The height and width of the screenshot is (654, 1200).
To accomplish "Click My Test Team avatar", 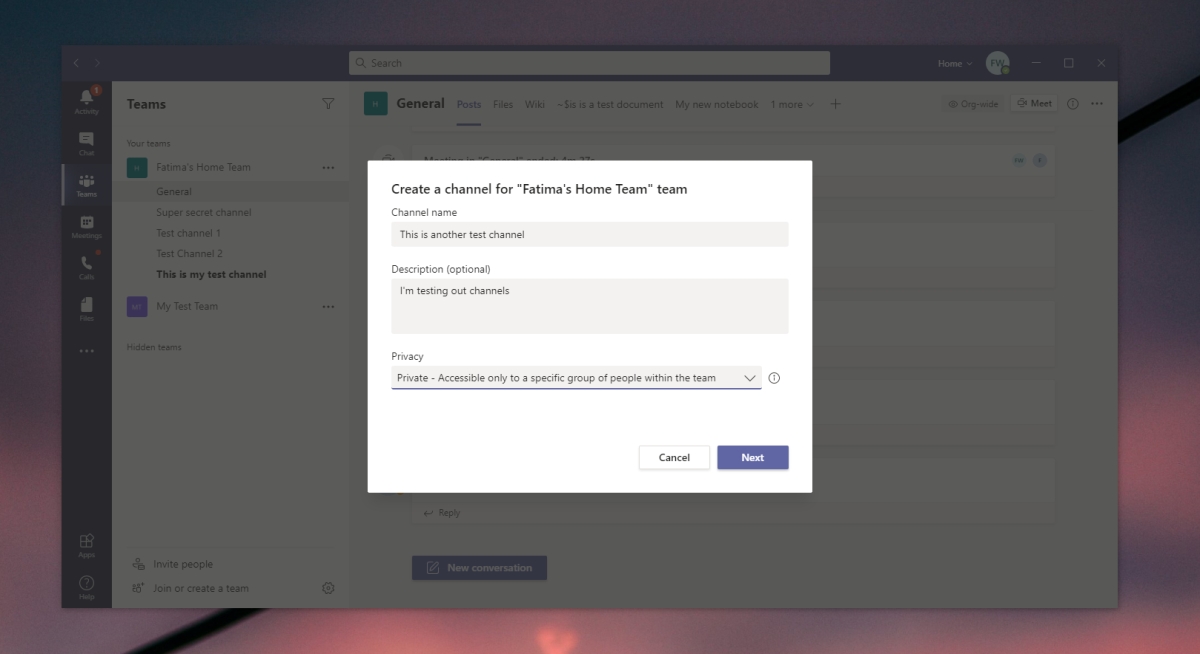I will (x=137, y=307).
